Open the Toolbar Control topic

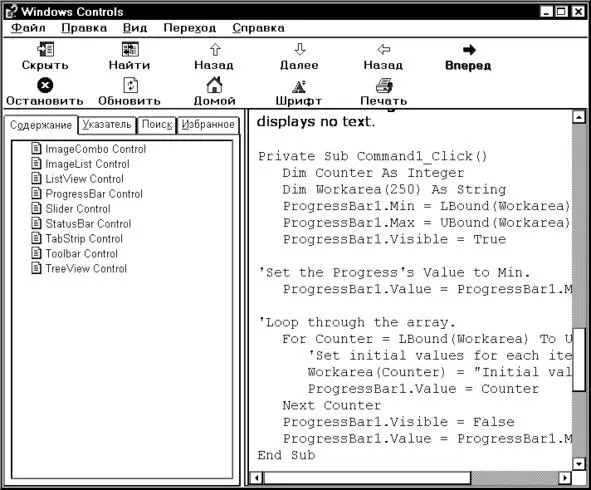[81, 254]
